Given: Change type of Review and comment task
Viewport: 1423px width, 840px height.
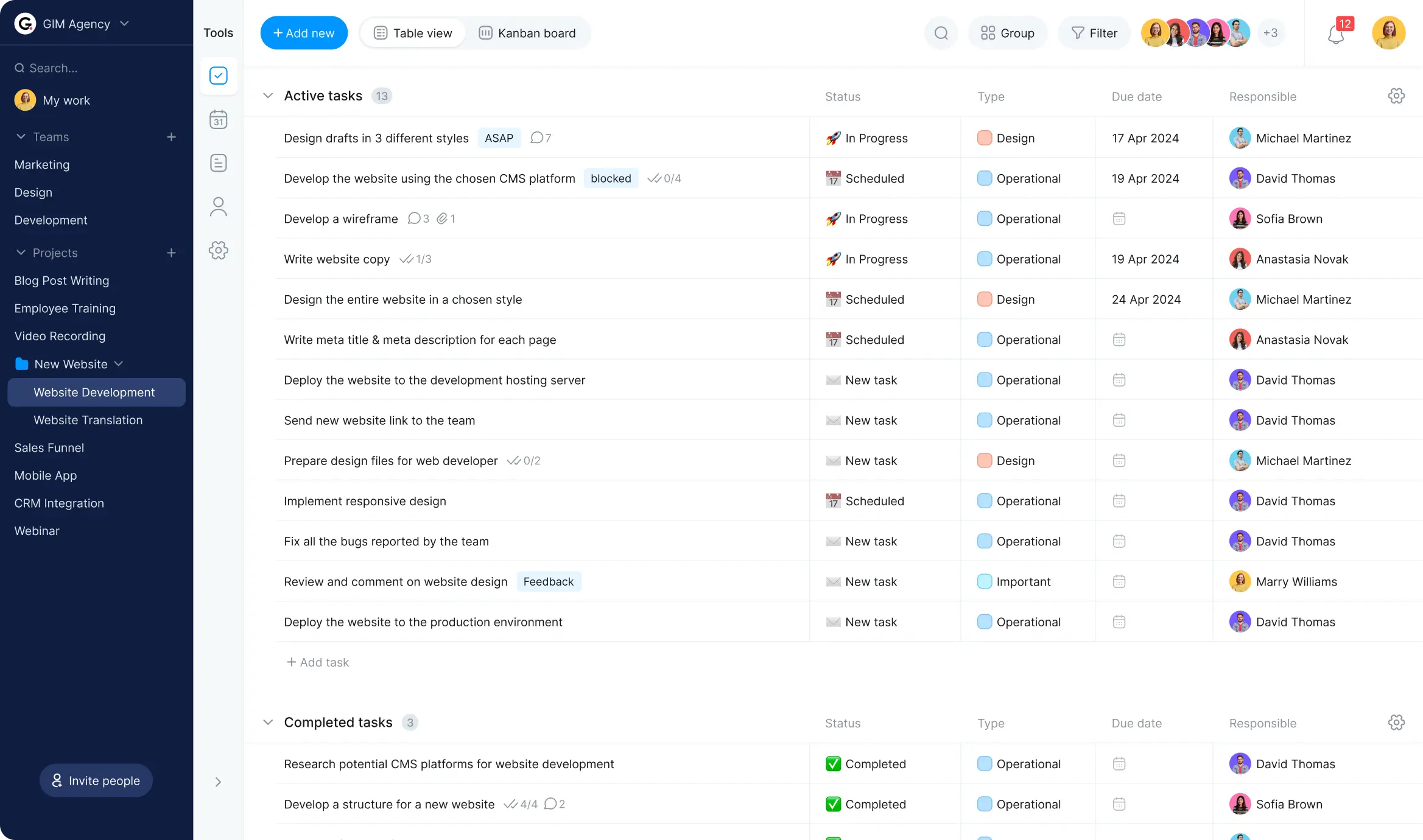Looking at the screenshot, I should [x=1014, y=581].
